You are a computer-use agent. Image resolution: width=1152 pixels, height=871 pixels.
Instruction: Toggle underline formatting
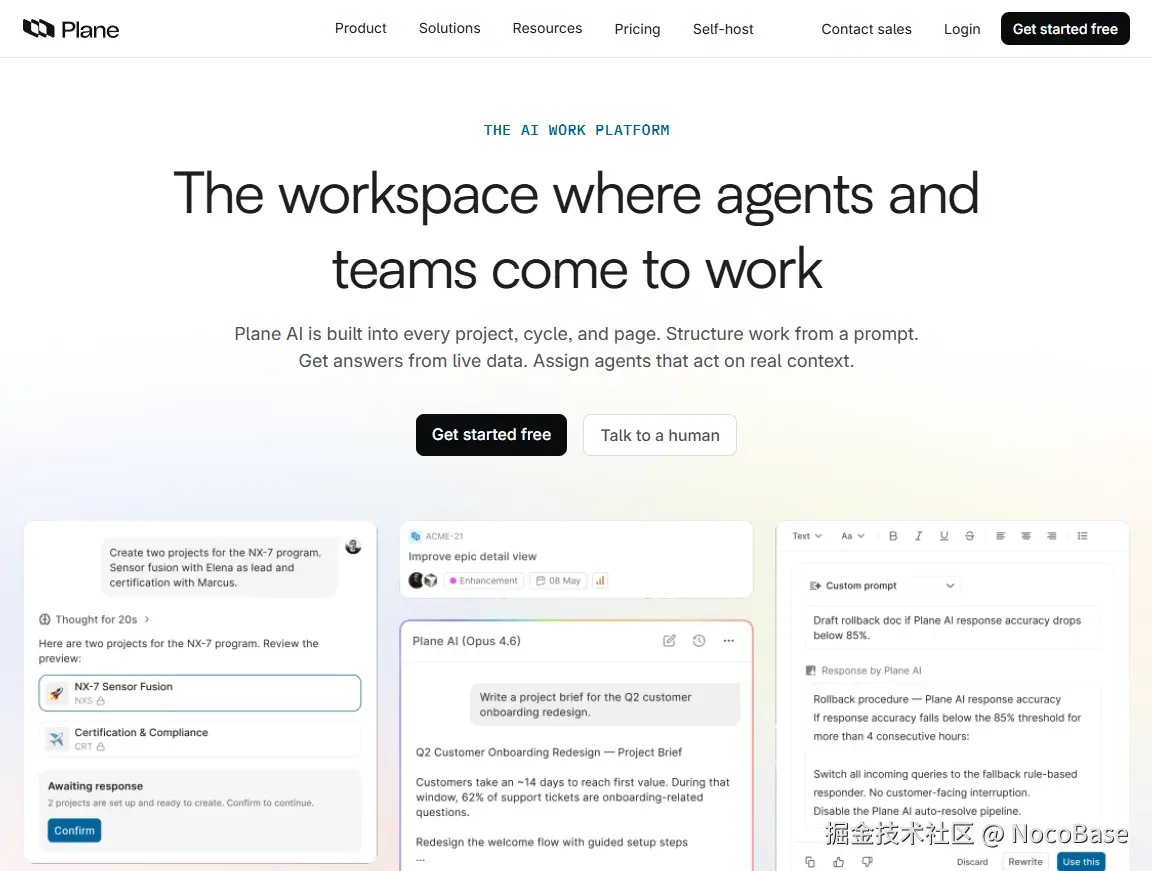click(944, 536)
